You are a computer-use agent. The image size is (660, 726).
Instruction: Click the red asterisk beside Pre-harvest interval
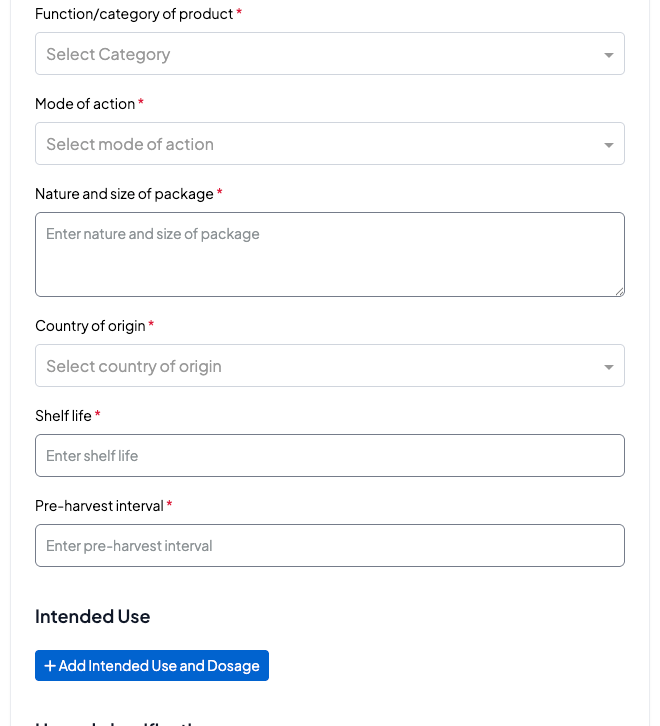169,505
